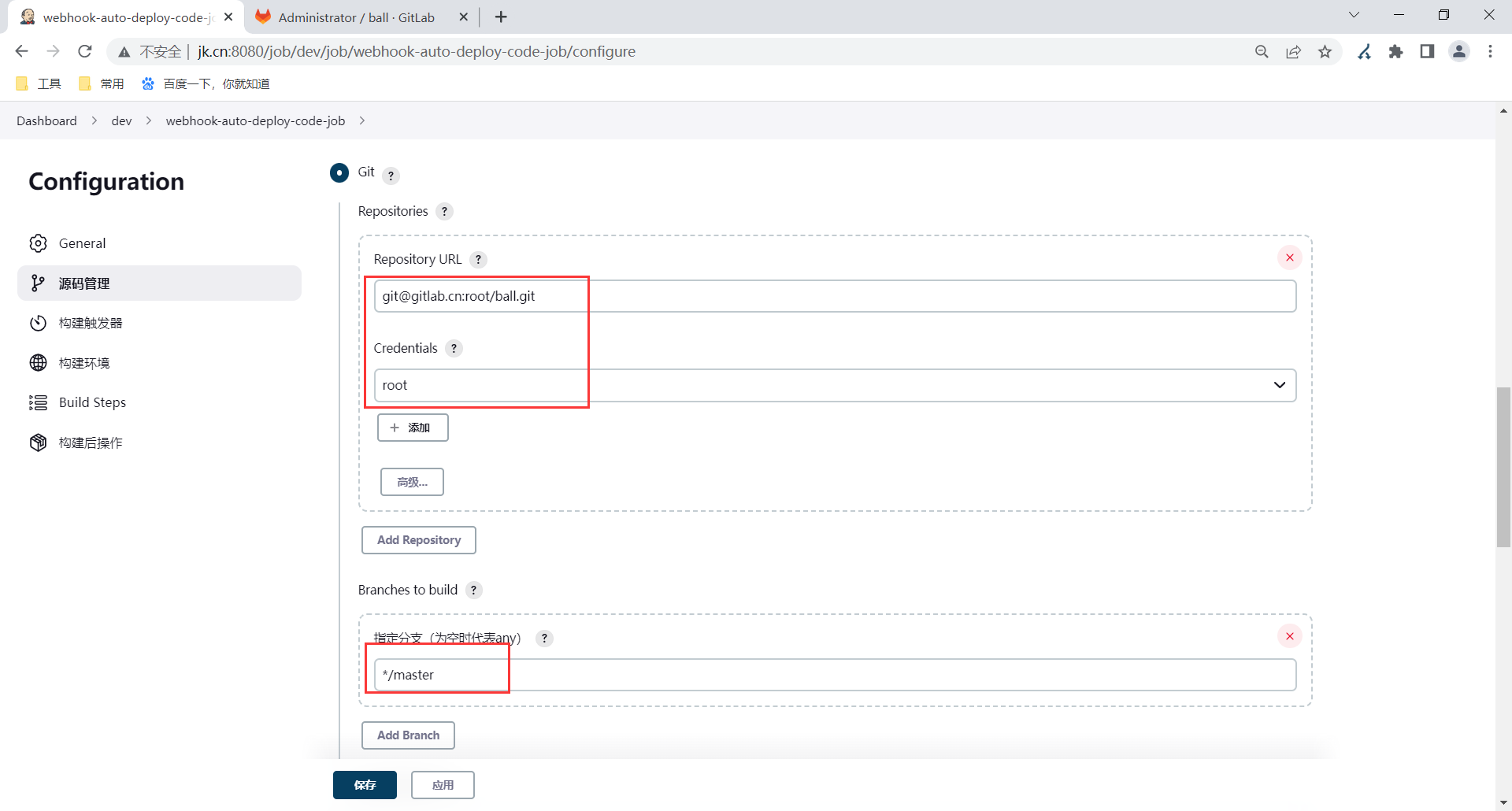
Task: Toggle the browser side panel
Action: click(1427, 51)
